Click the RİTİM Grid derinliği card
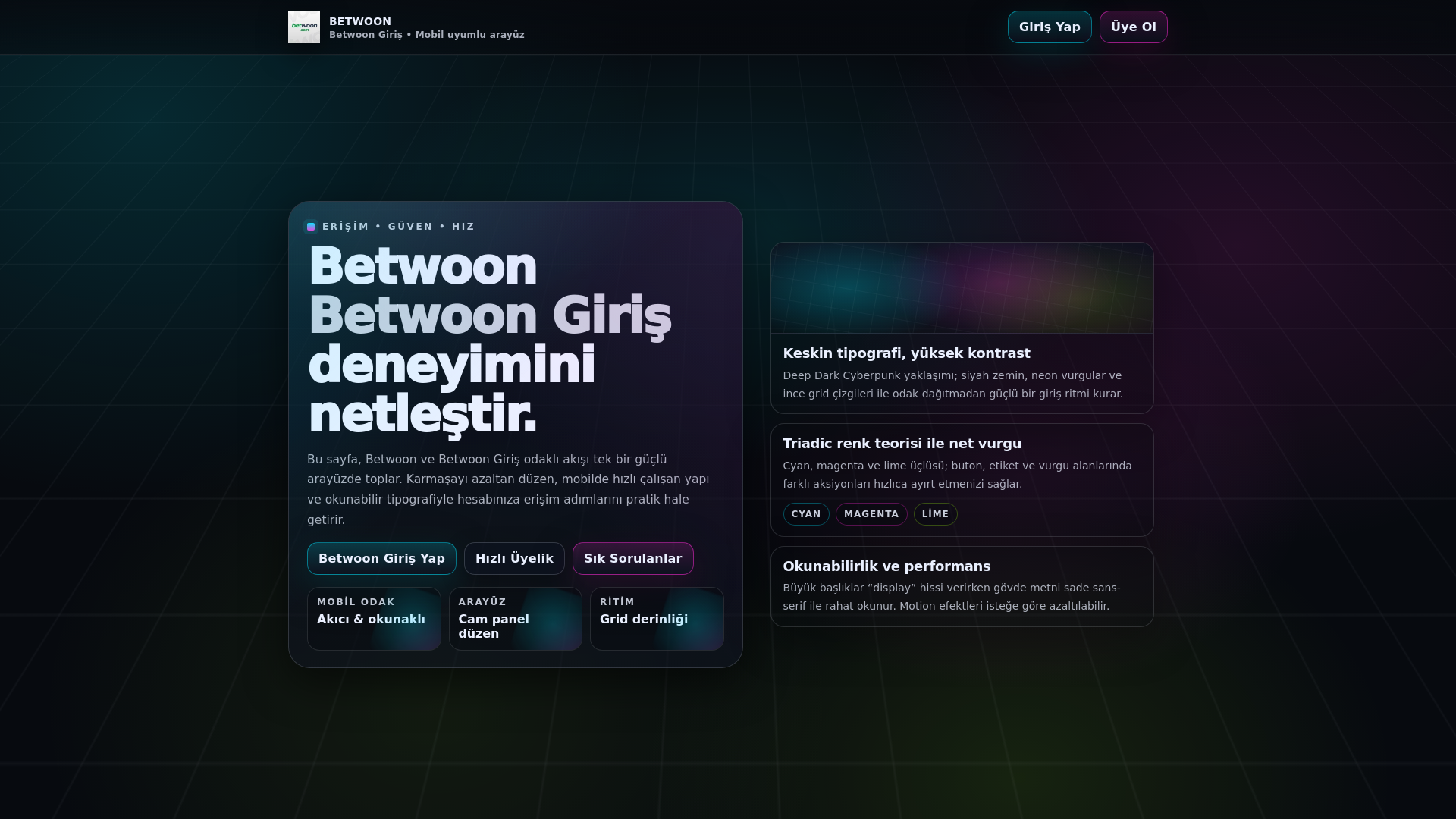Viewport: 1456px width, 819px height. [x=657, y=619]
